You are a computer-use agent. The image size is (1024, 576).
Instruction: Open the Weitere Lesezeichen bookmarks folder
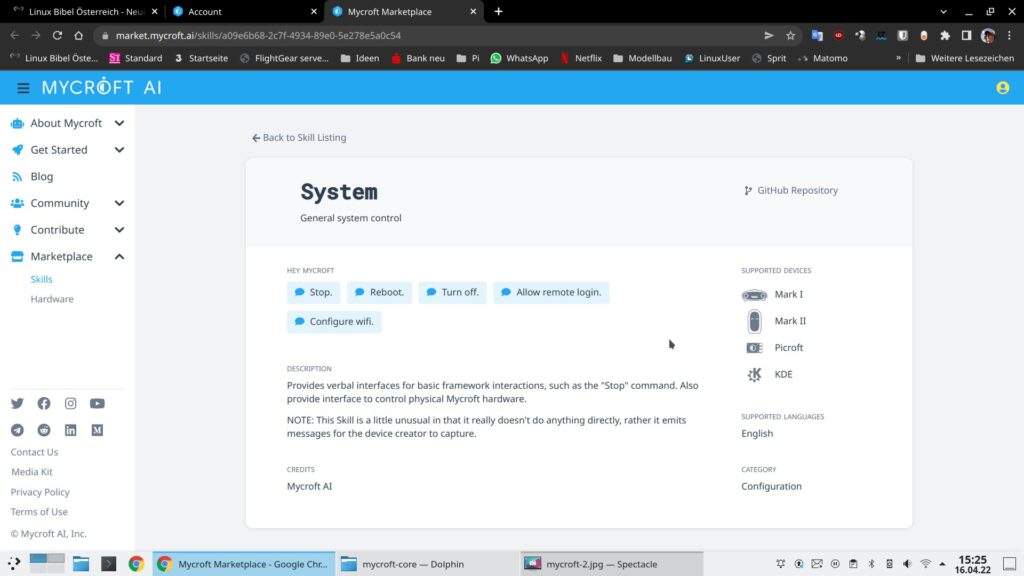pos(965,58)
